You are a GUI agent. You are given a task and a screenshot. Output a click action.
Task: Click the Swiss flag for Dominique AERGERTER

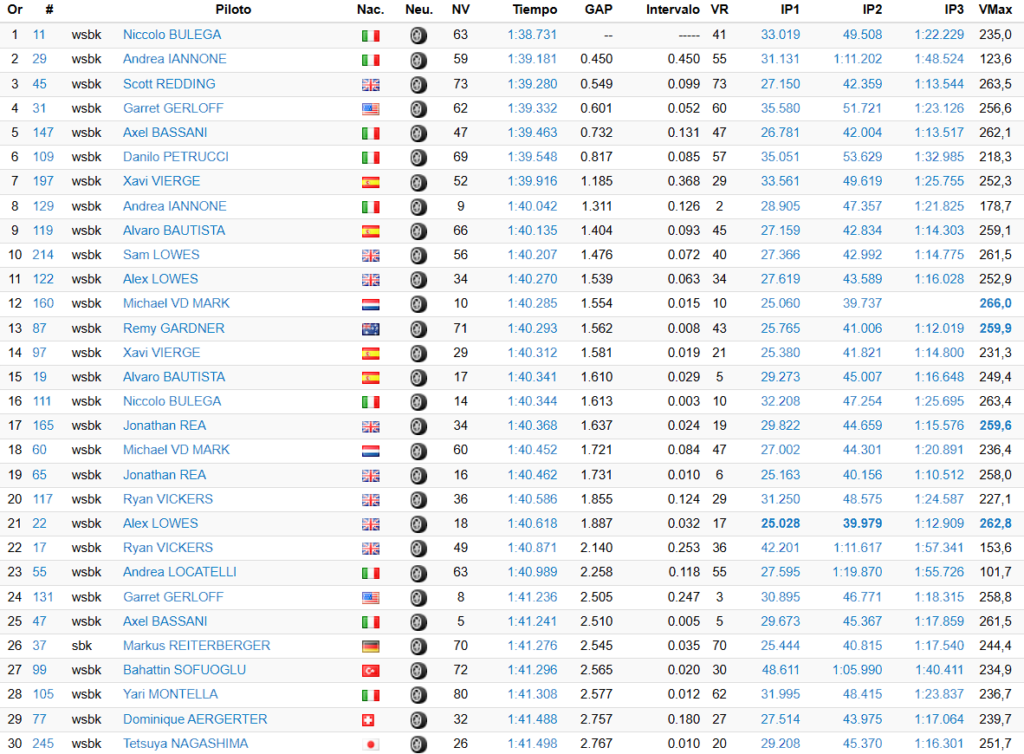click(x=370, y=720)
